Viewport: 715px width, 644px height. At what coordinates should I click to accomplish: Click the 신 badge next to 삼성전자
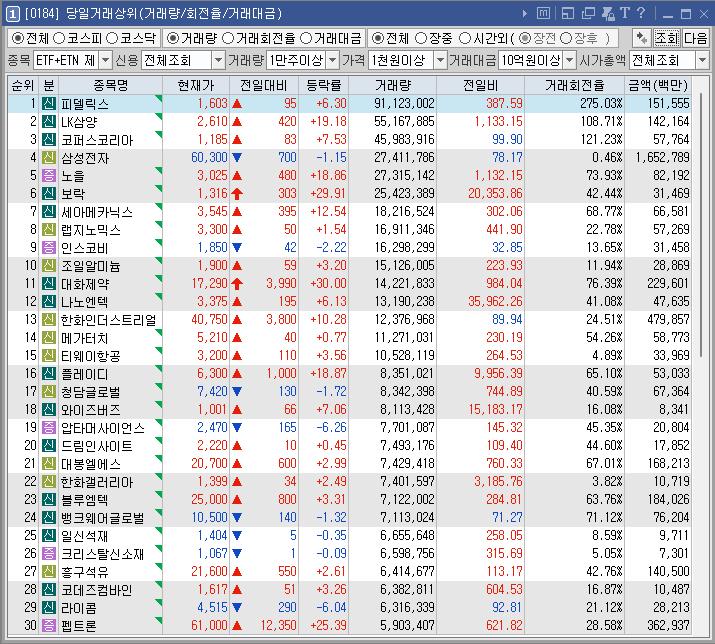pyautogui.click(x=49, y=157)
